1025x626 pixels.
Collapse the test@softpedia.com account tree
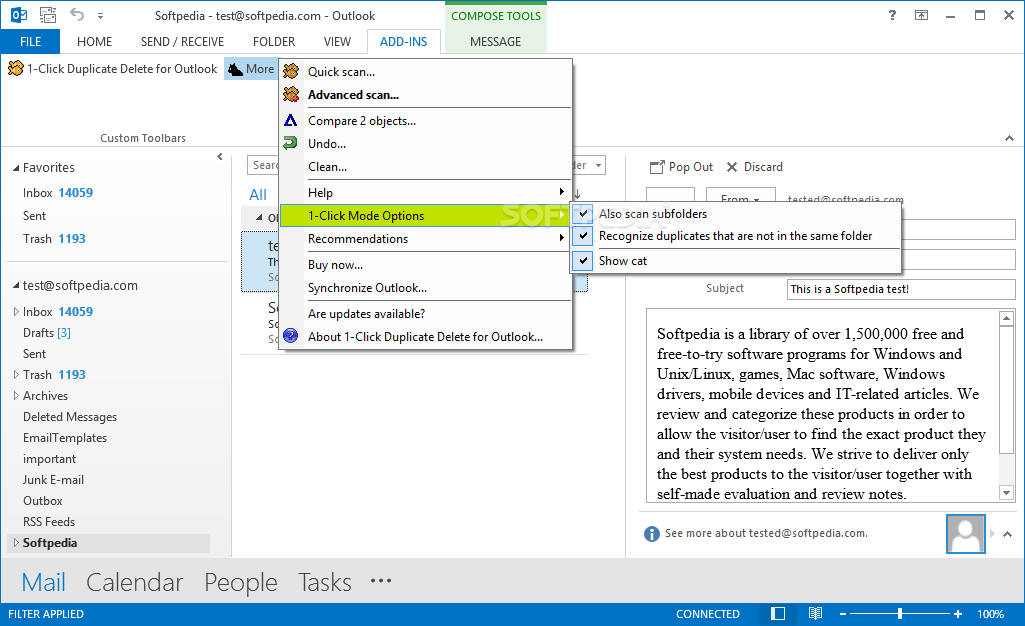16,286
